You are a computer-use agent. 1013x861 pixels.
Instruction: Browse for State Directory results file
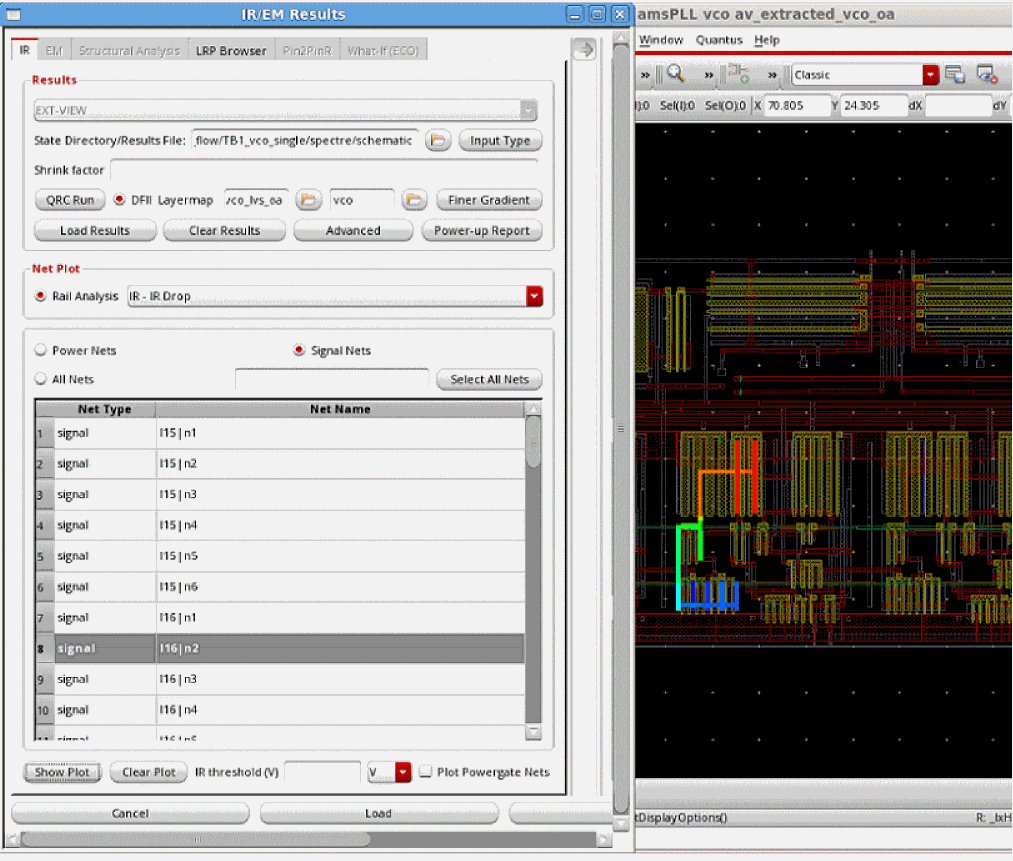[437, 141]
